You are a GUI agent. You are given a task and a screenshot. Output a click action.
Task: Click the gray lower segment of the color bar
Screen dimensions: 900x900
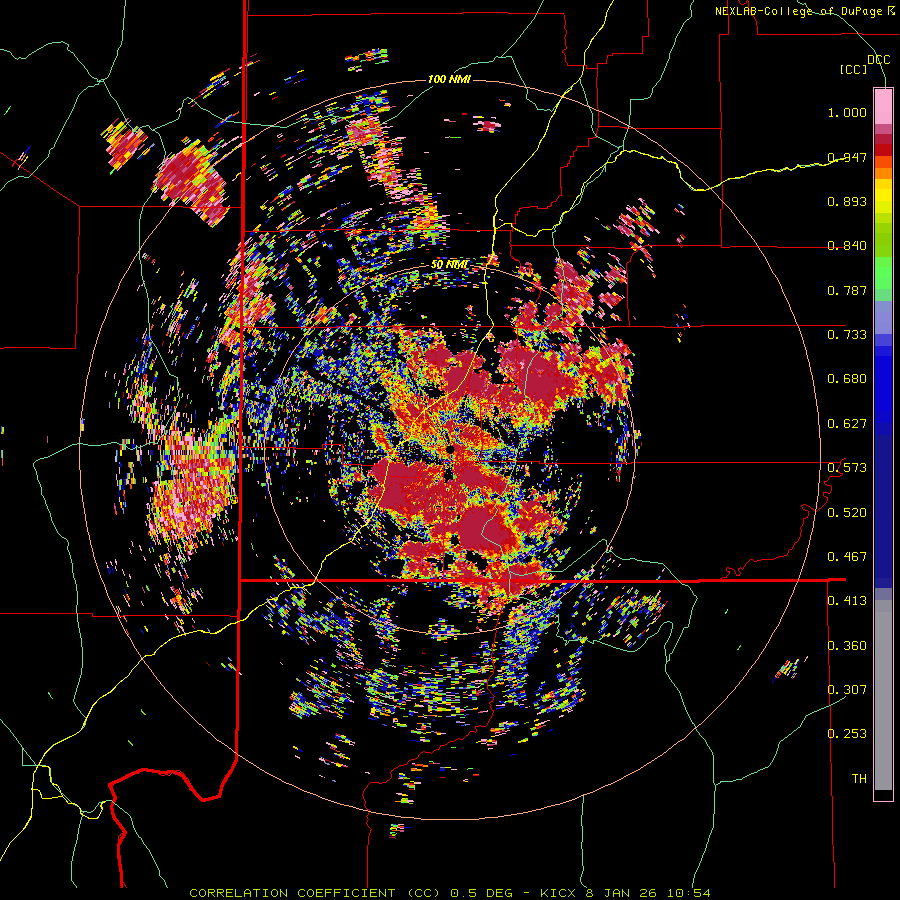pyautogui.click(x=883, y=695)
